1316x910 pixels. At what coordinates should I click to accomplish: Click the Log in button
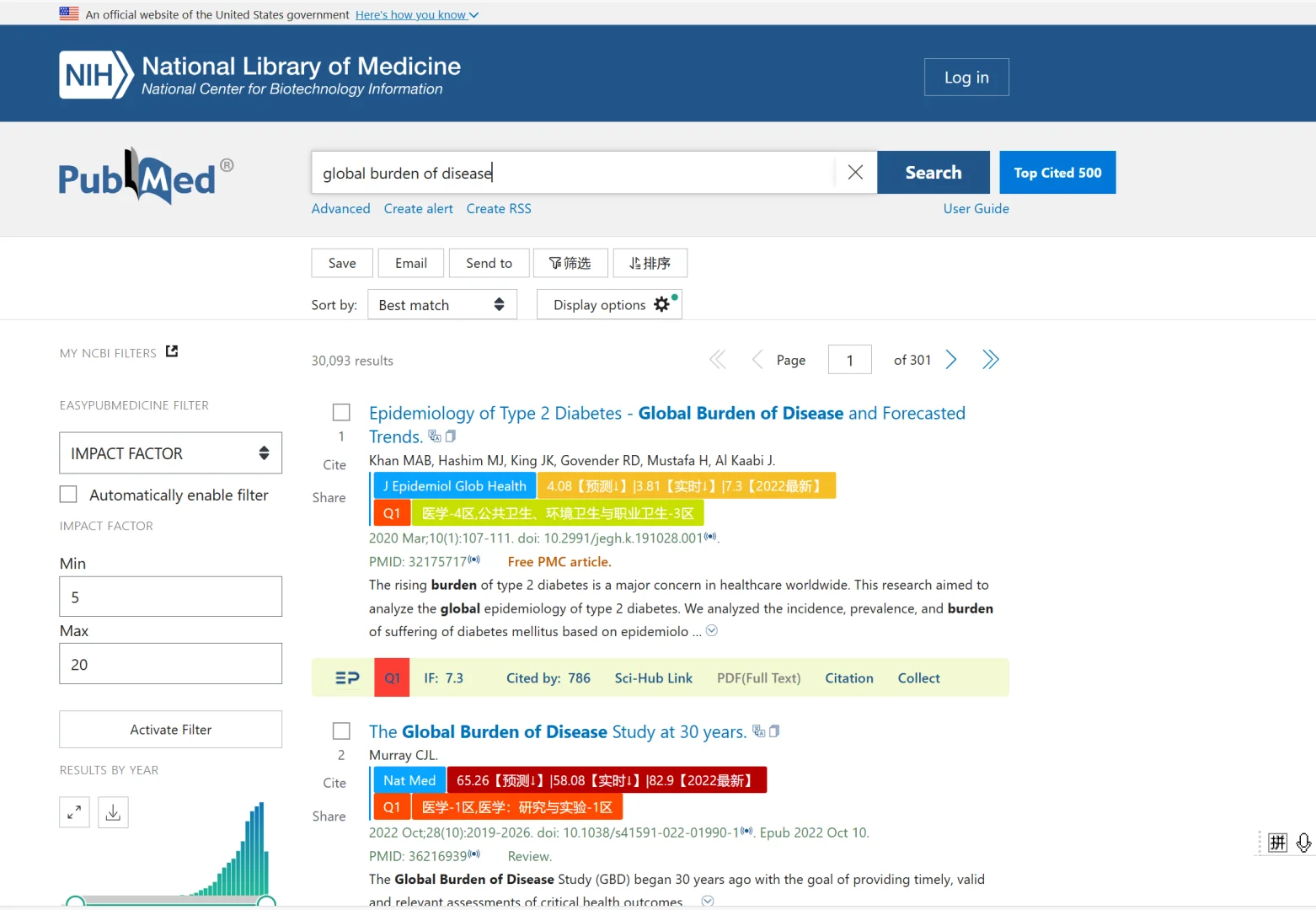pos(966,77)
